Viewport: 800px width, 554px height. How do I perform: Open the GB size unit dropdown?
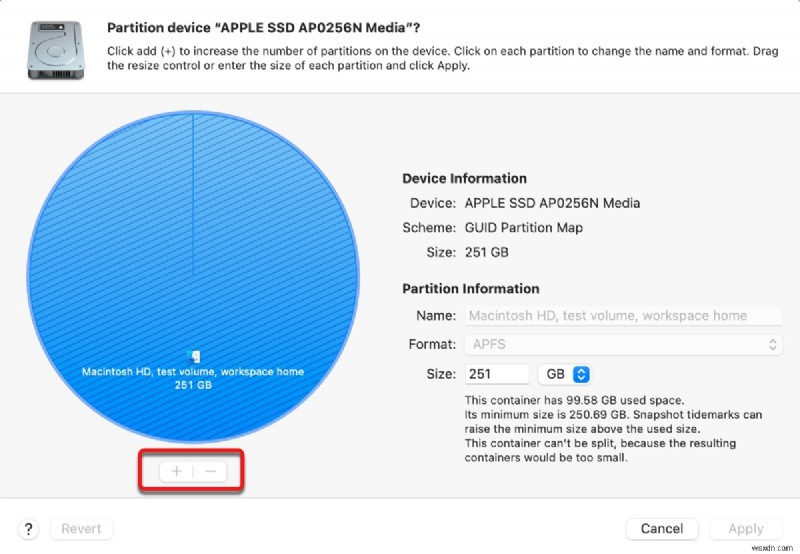click(565, 374)
